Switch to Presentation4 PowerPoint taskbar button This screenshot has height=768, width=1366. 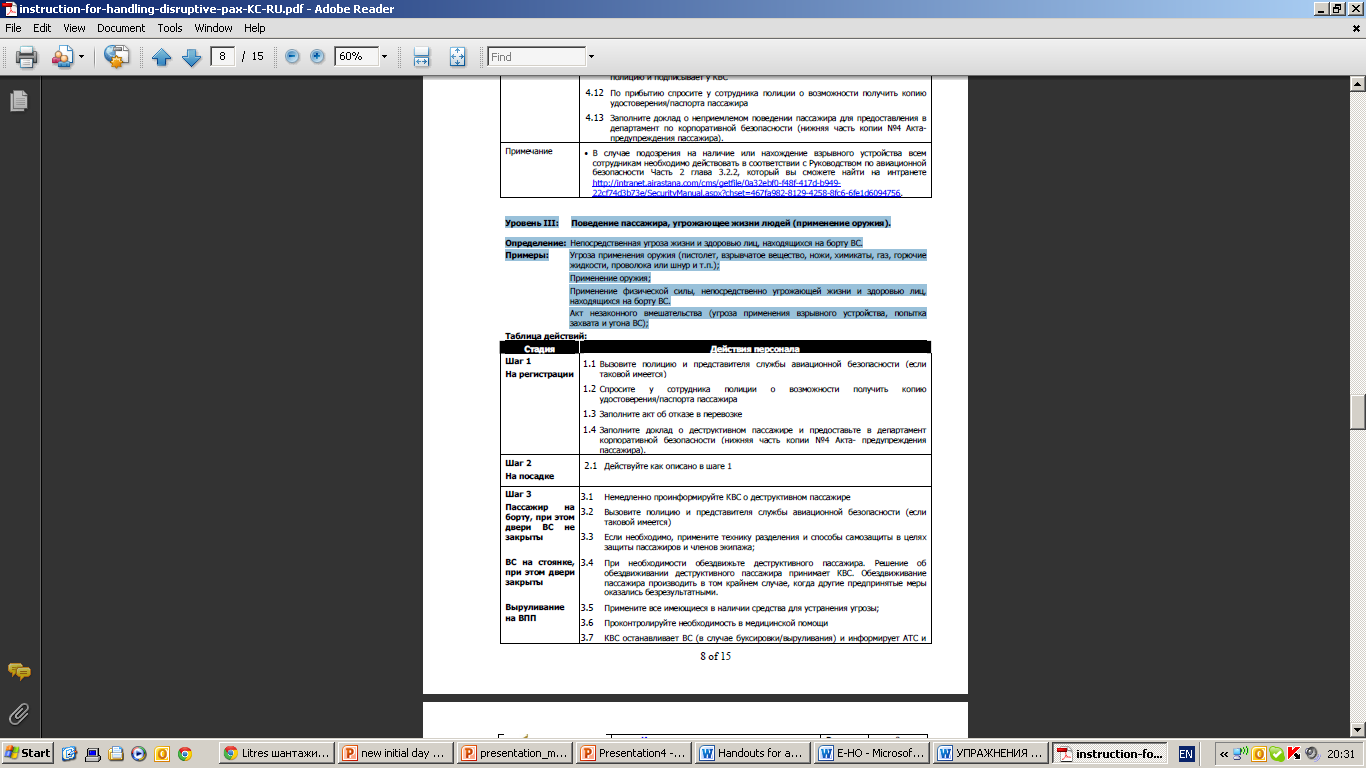coord(635,754)
